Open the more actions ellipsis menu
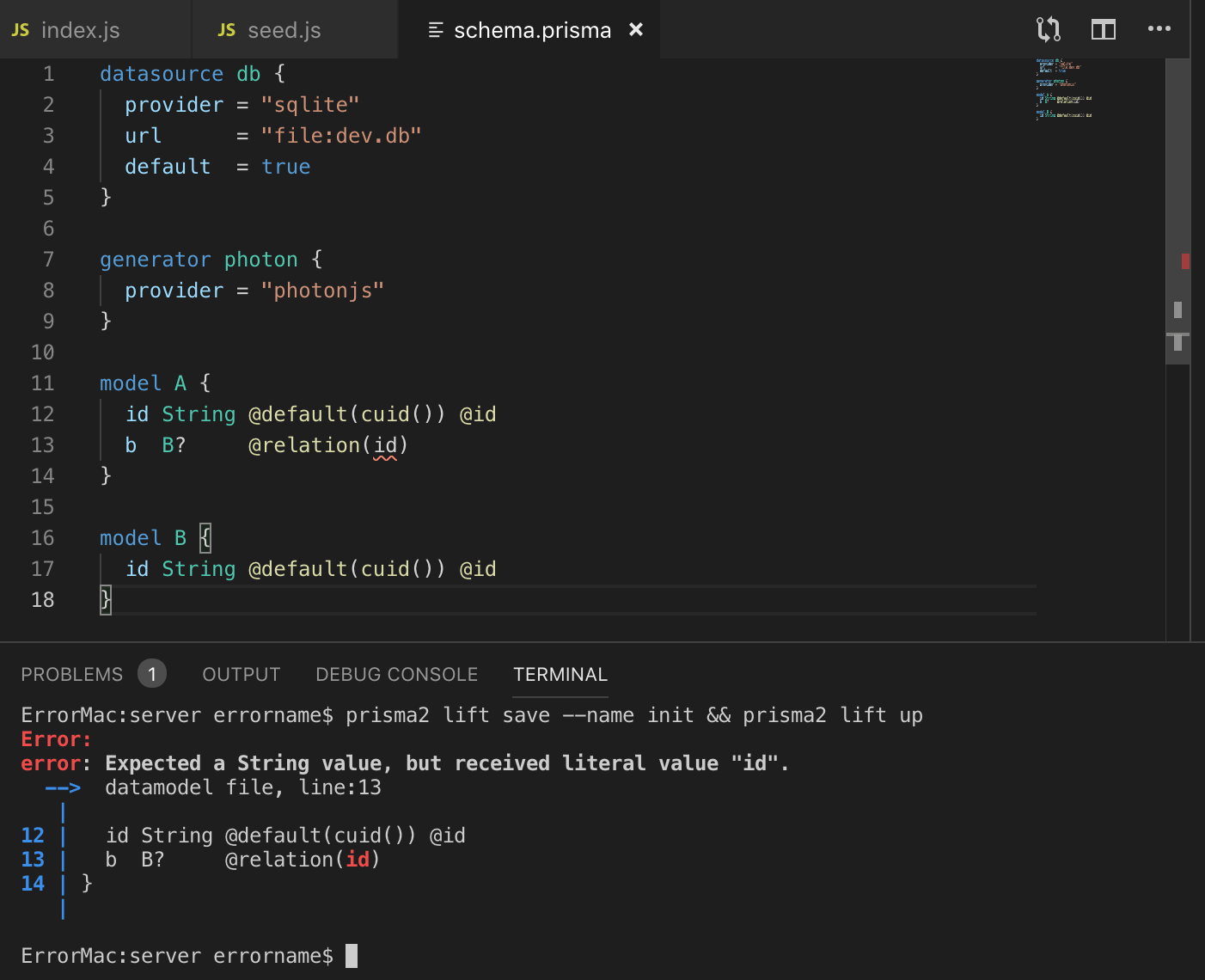The image size is (1205, 980). 1159,28
